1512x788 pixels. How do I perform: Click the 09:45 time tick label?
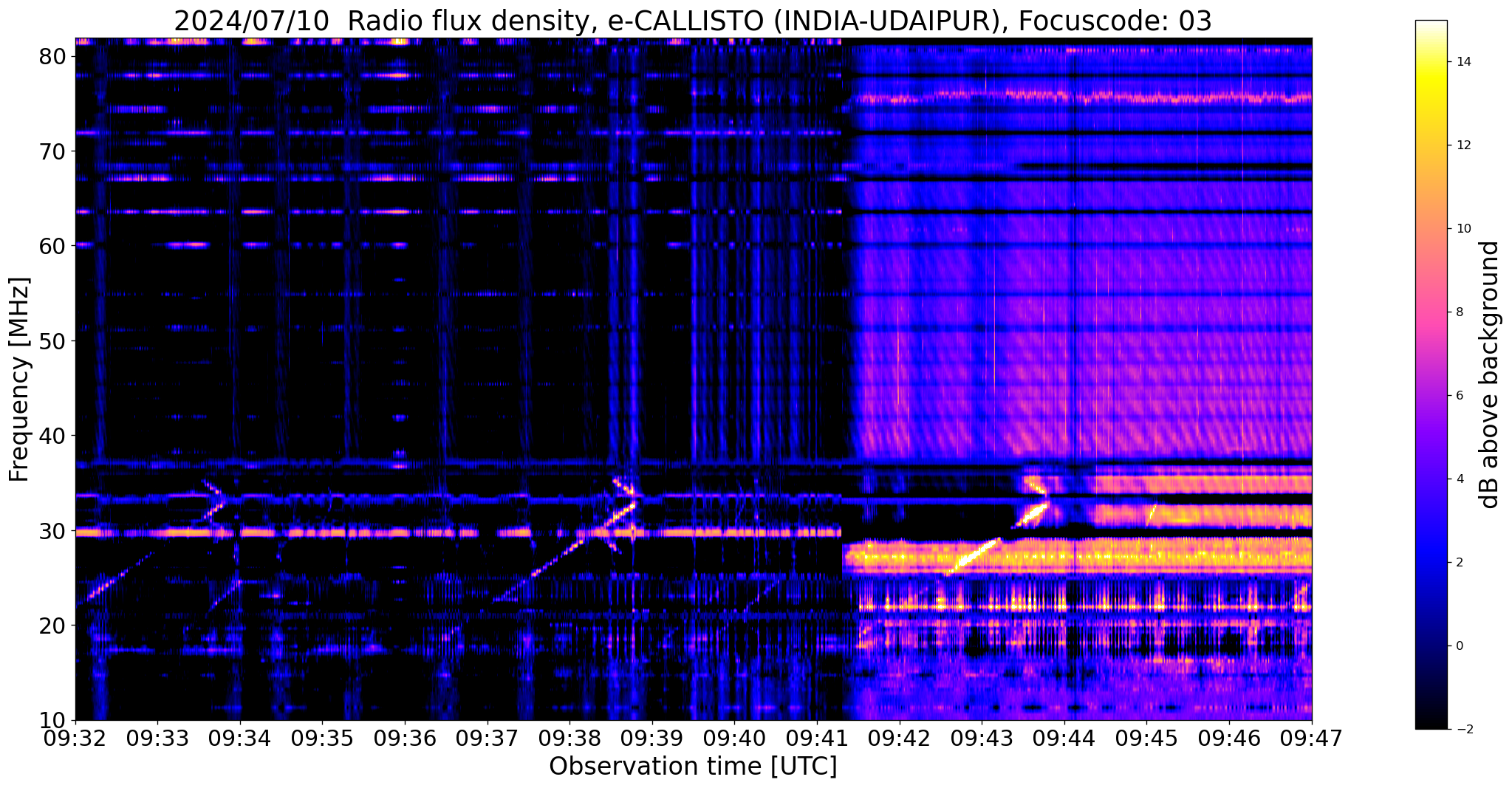pos(1146,738)
